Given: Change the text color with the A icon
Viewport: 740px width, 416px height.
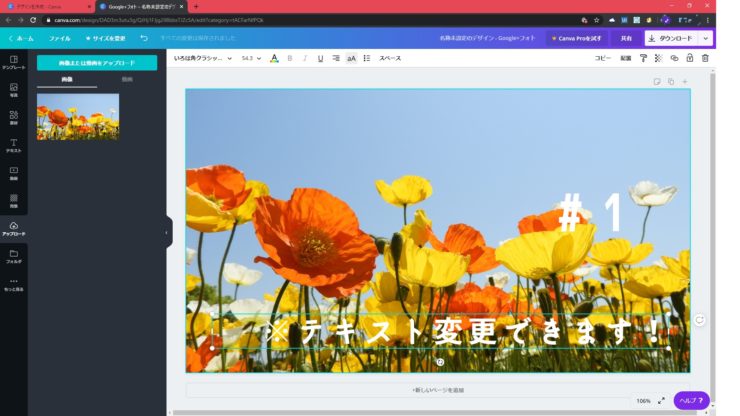Looking at the screenshot, I should pyautogui.click(x=274, y=58).
